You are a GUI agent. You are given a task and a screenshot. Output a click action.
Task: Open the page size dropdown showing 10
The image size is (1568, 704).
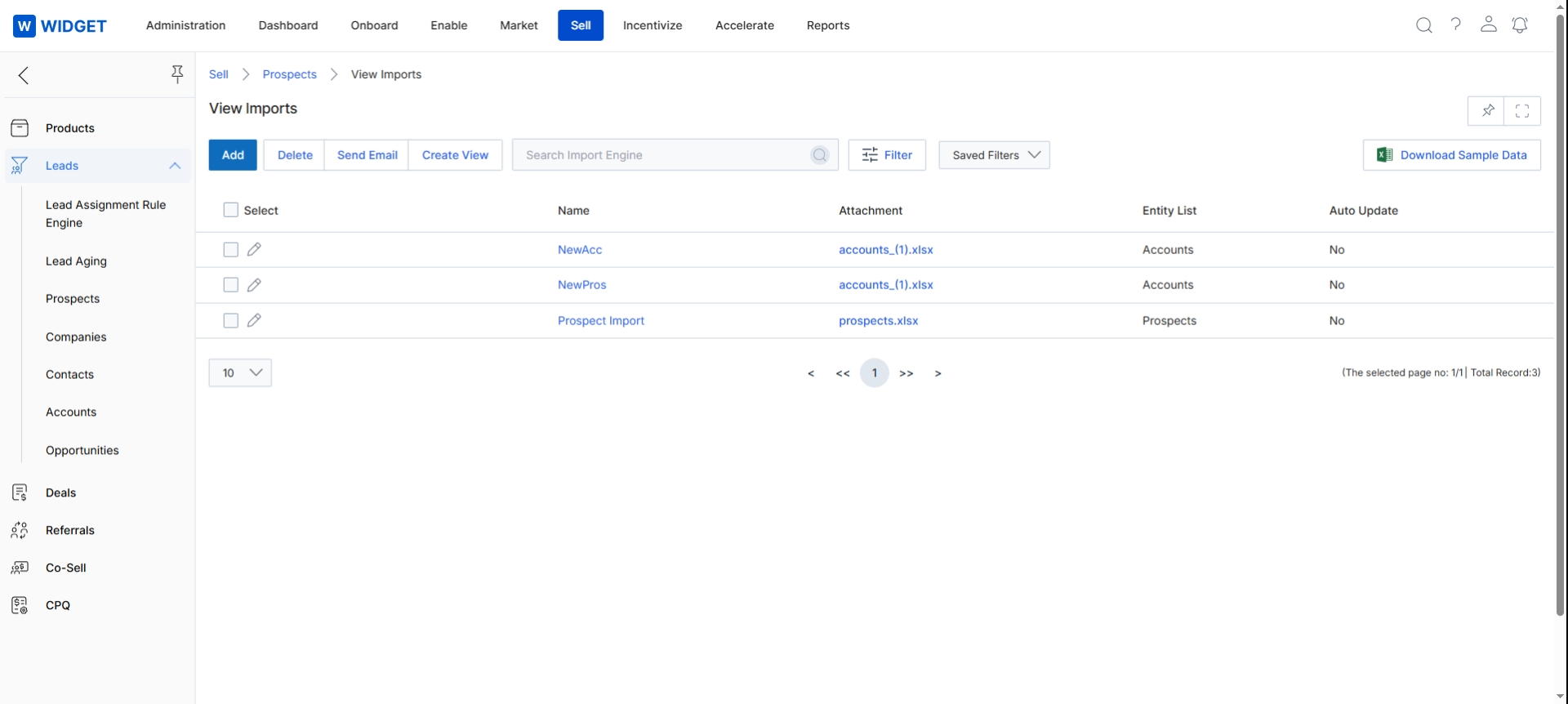(240, 372)
